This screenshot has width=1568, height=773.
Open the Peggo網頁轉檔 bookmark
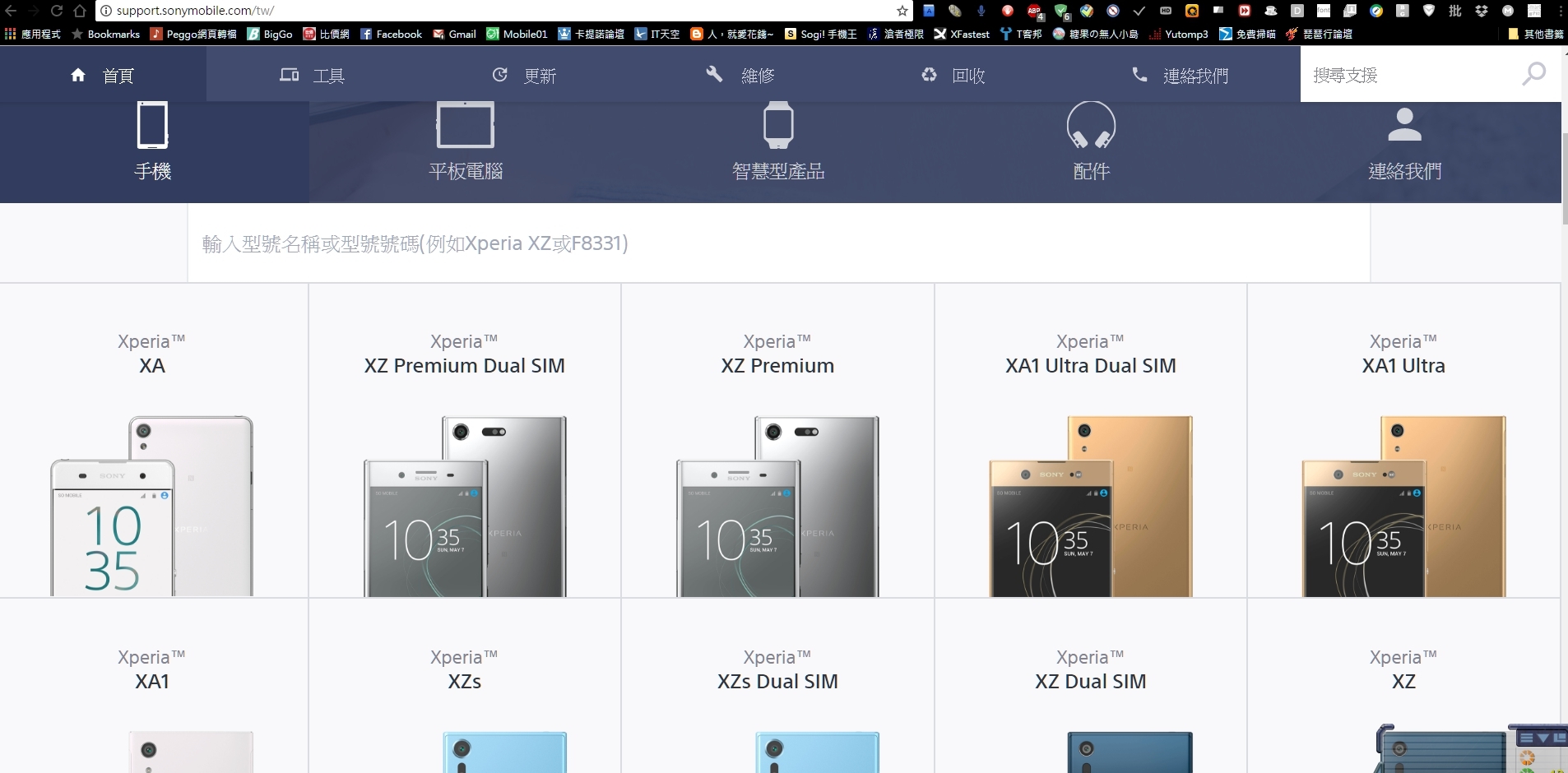coord(194,34)
